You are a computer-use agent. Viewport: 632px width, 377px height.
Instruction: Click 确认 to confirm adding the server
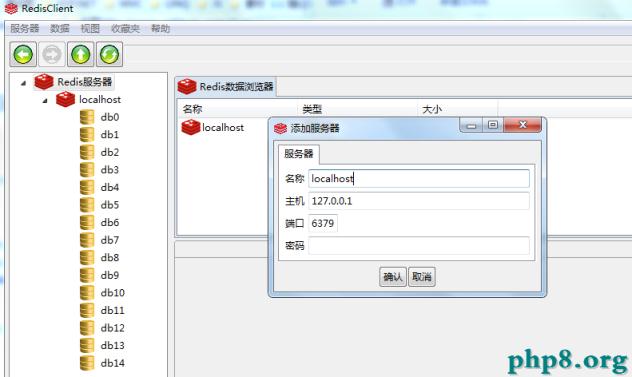pos(393,277)
